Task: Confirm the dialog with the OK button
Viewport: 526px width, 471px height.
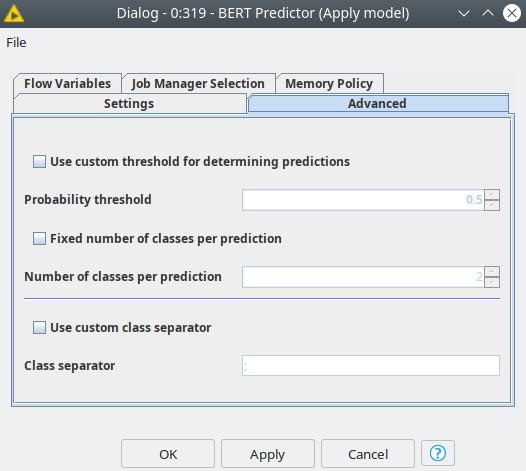Action: (x=168, y=454)
